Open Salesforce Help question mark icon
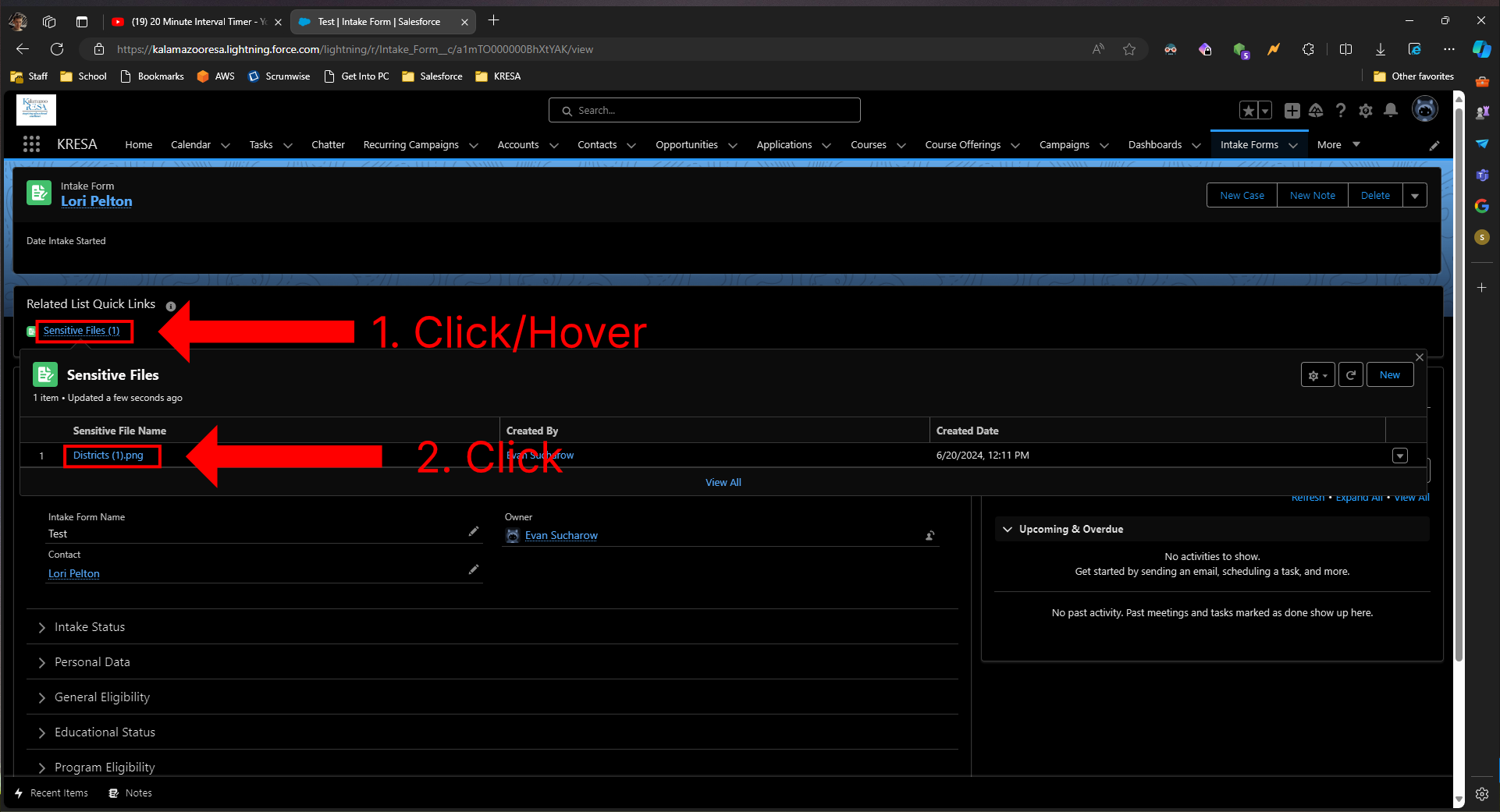 tap(1341, 111)
